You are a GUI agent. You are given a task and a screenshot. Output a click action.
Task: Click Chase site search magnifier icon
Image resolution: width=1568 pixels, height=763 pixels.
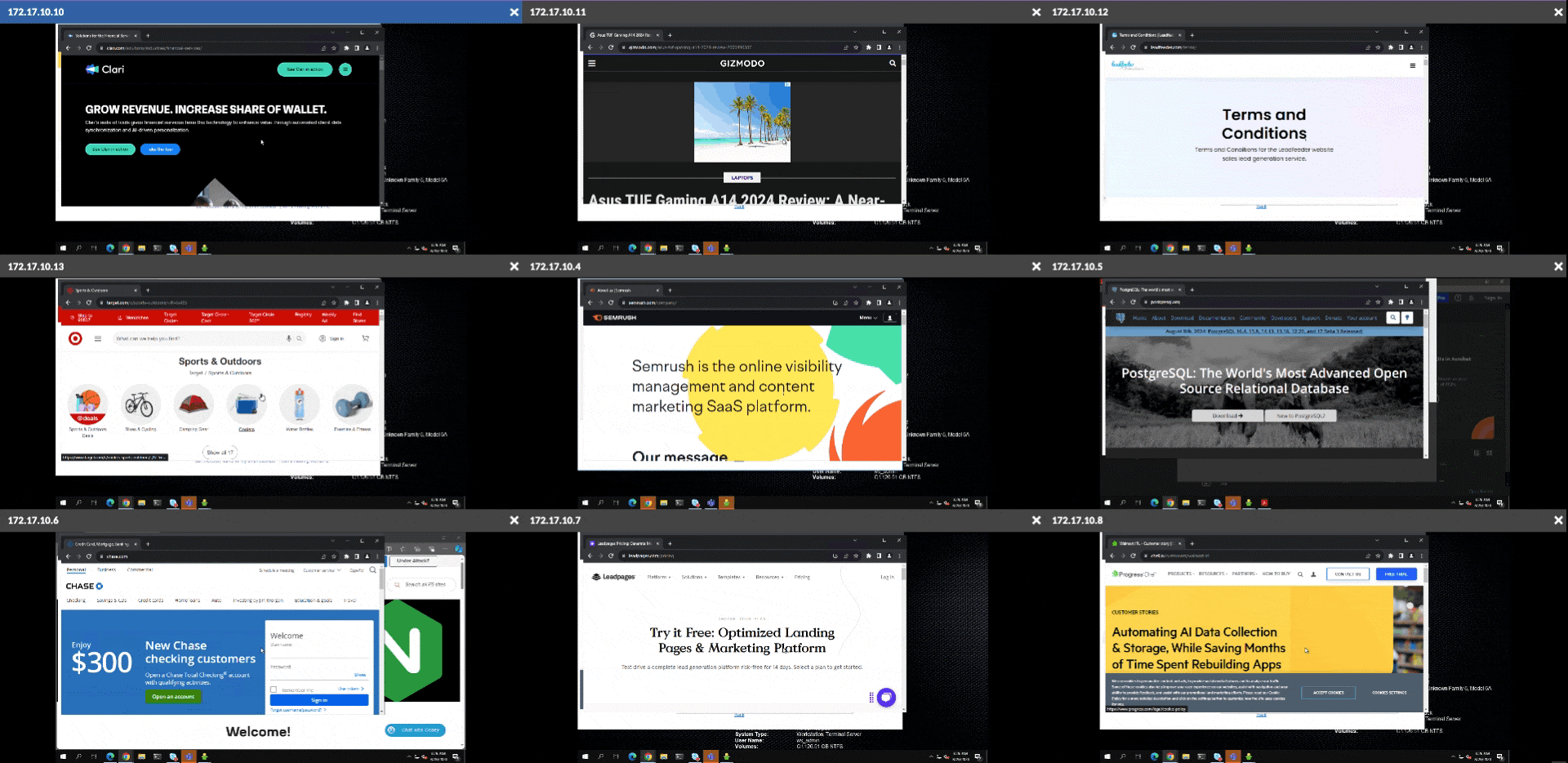click(x=373, y=570)
